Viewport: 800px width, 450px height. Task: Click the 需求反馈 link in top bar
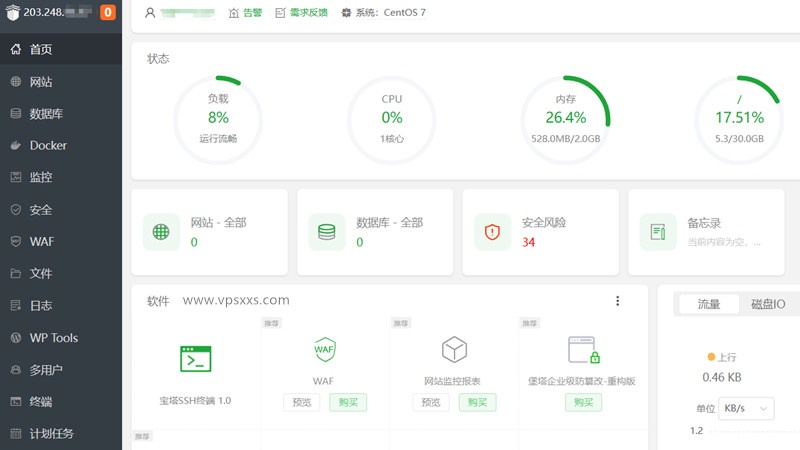[309, 13]
